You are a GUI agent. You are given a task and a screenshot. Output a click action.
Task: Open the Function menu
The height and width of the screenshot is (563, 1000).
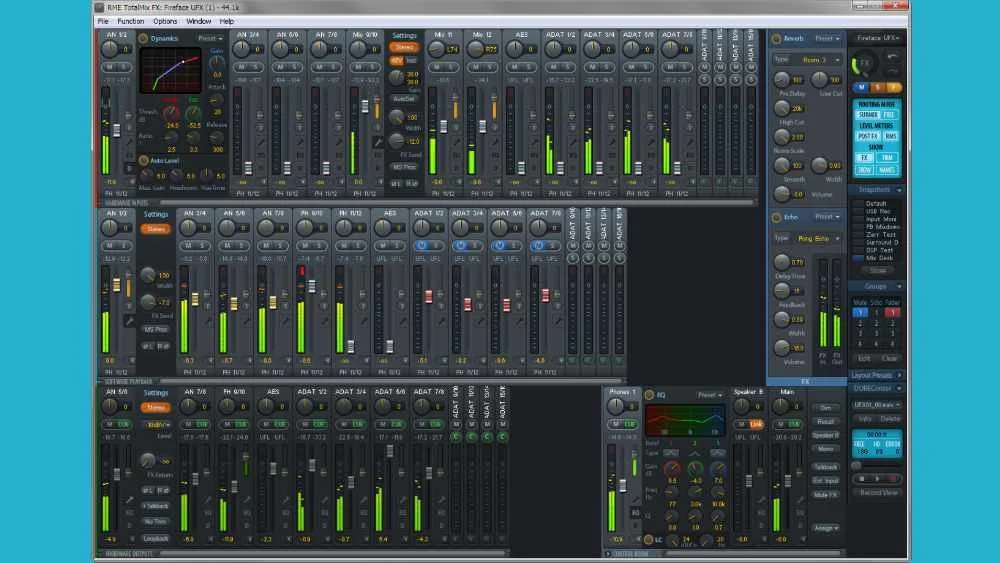[x=131, y=21]
